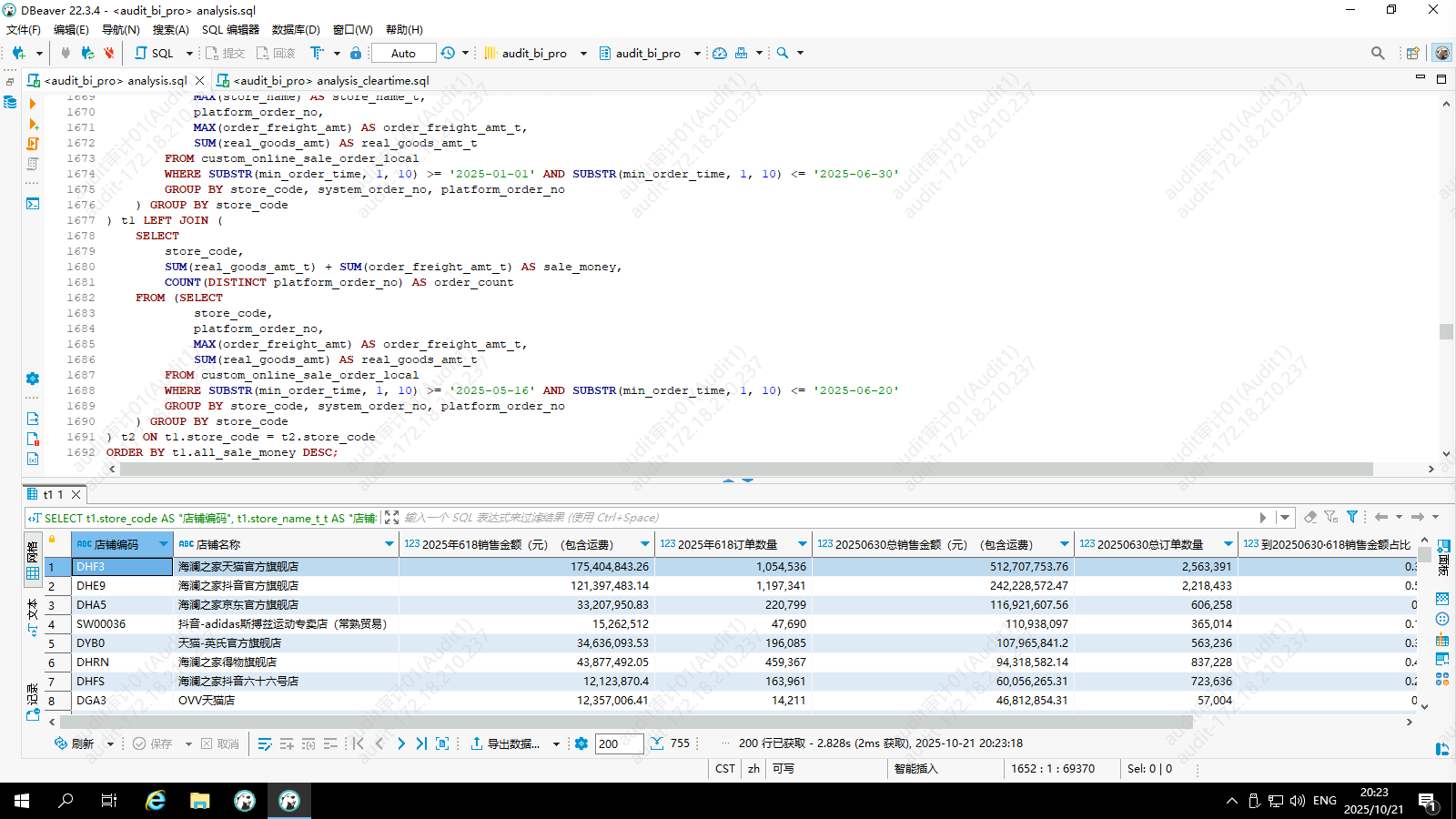Click the lock icon in main toolbar
Image resolution: width=1456 pixels, height=819 pixels.
[356, 53]
